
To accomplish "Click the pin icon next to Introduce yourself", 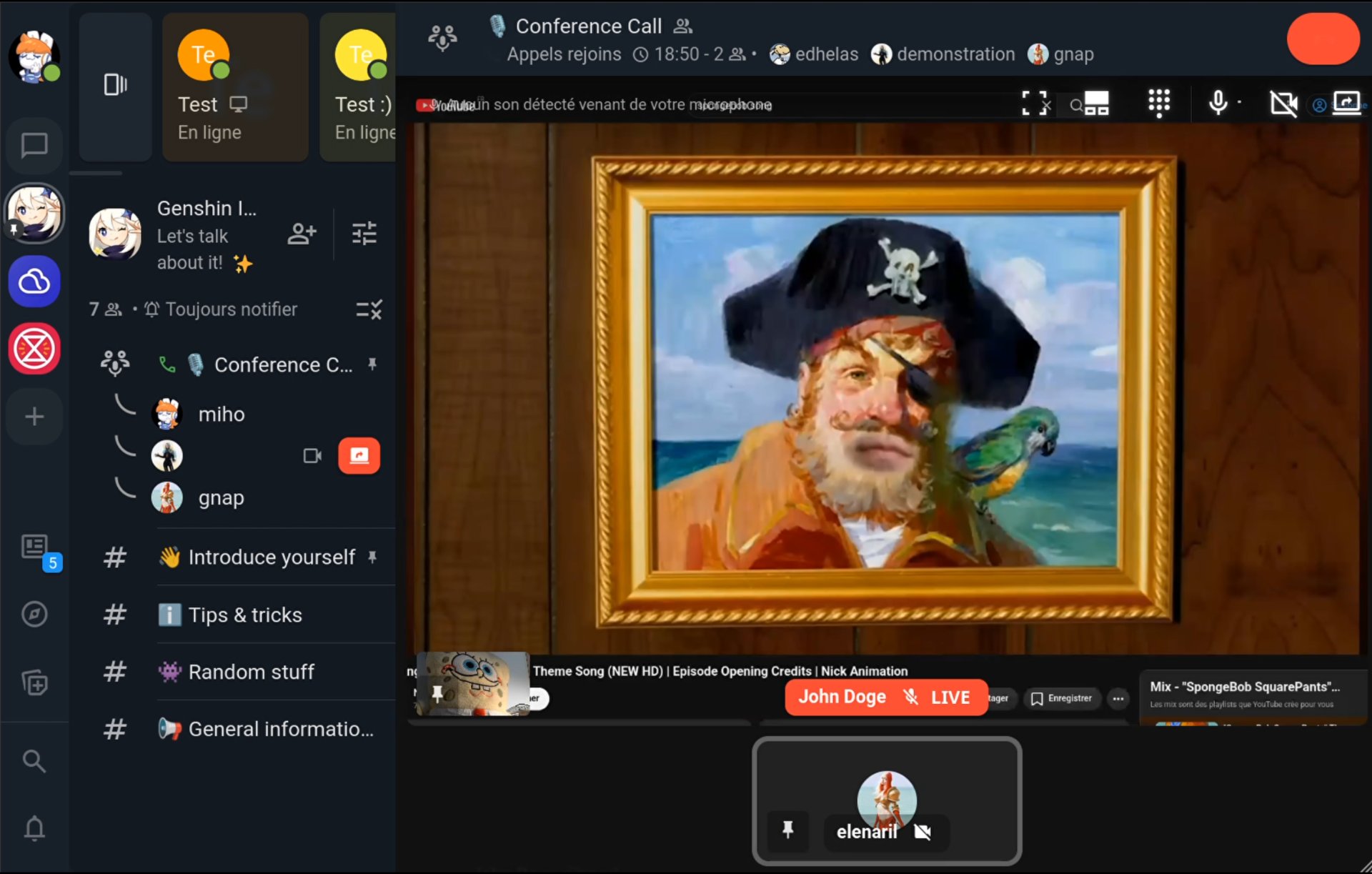I will click(372, 557).
